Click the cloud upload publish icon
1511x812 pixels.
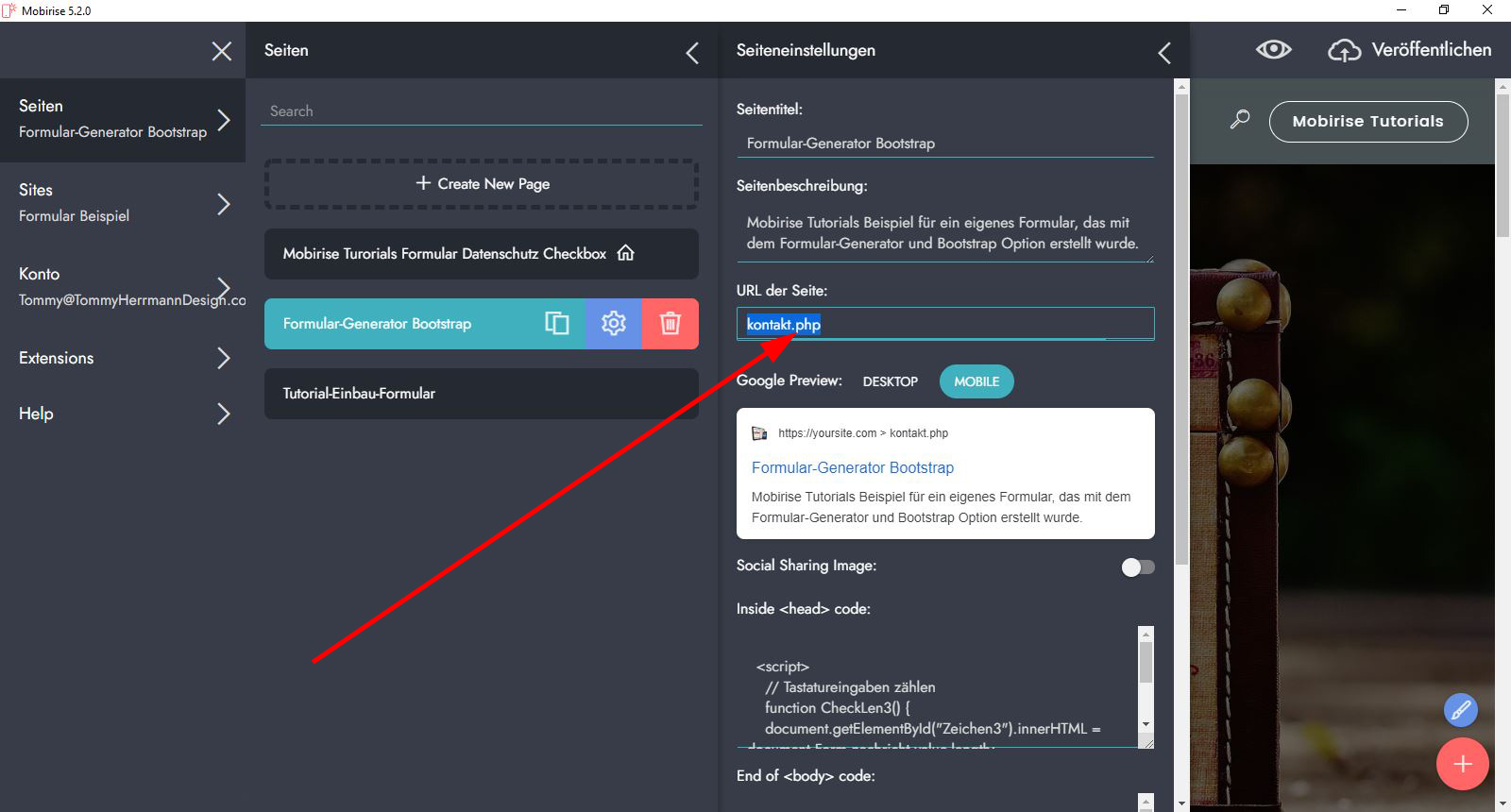pos(1344,50)
